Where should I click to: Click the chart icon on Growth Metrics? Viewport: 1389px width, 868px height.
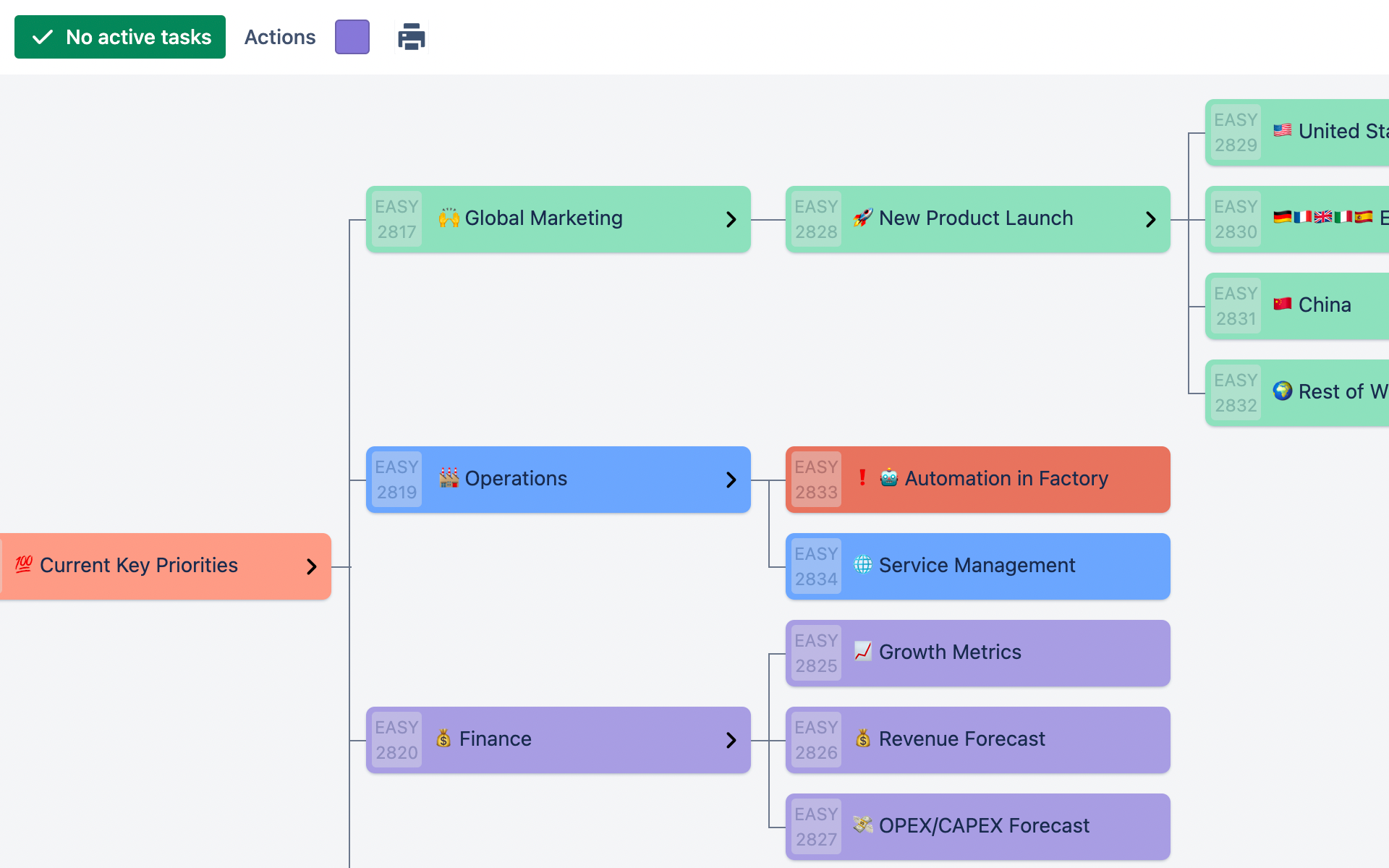(863, 652)
